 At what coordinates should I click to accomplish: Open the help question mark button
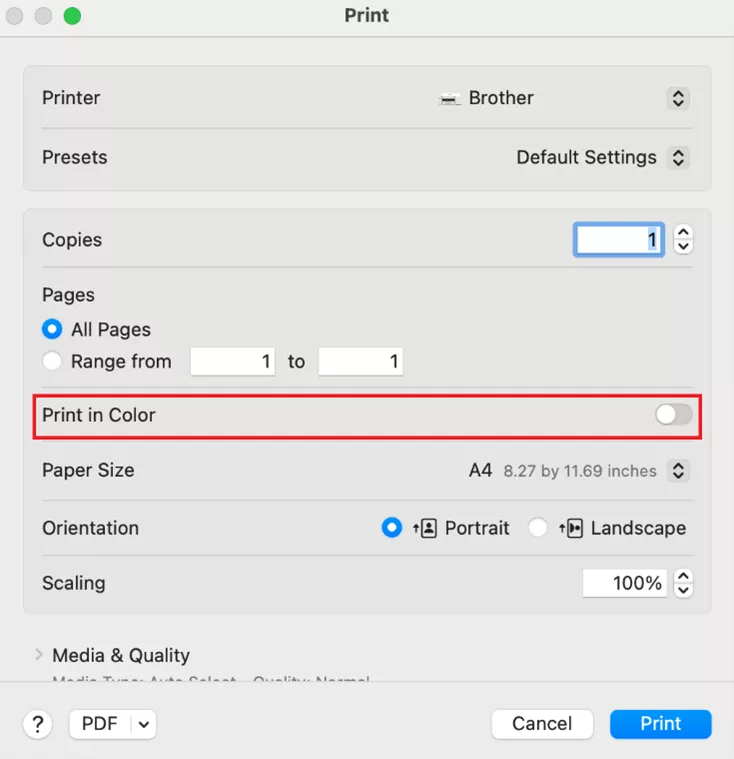(x=38, y=725)
